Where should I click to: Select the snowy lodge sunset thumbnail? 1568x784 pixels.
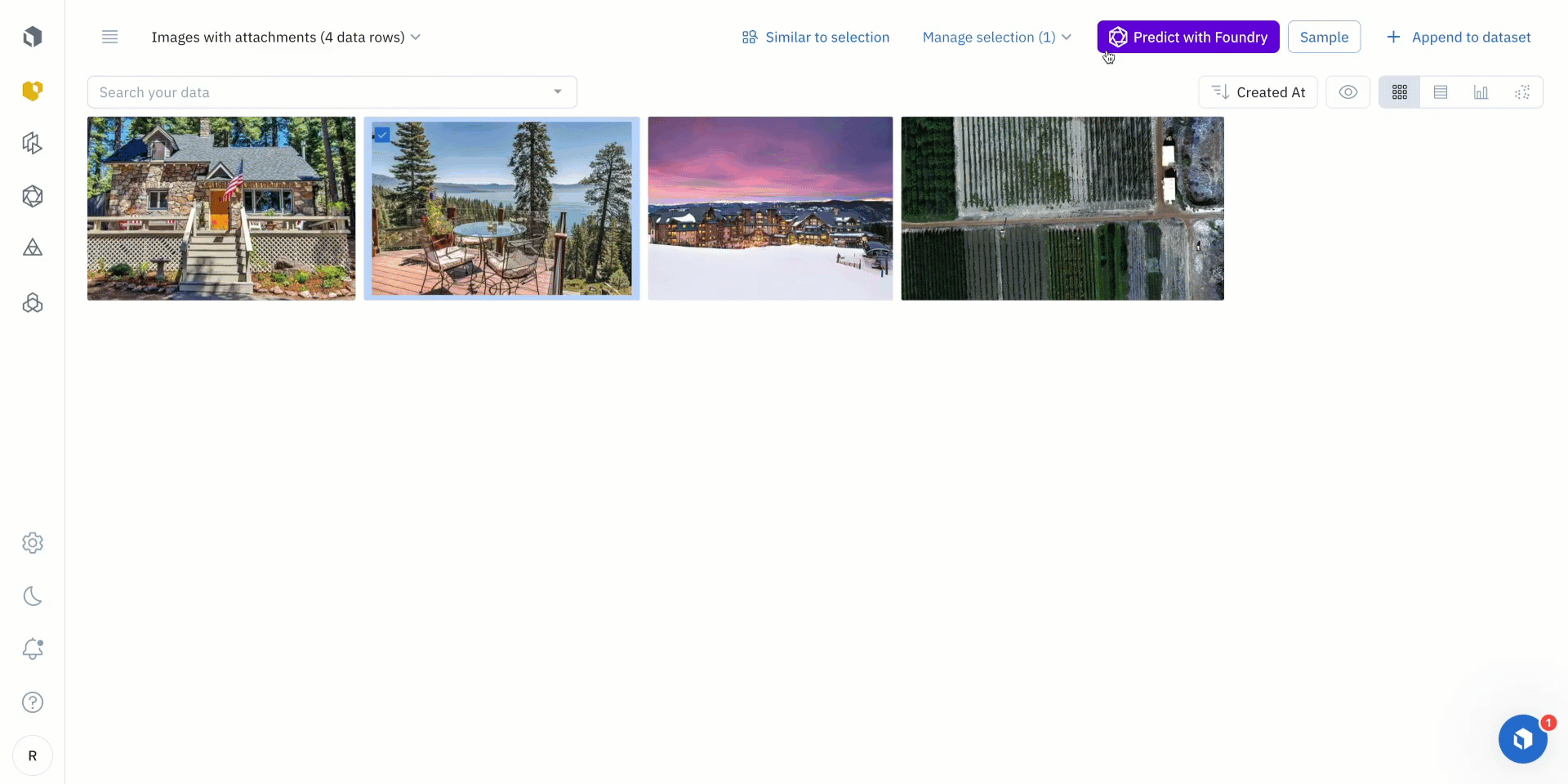pyautogui.click(x=770, y=208)
